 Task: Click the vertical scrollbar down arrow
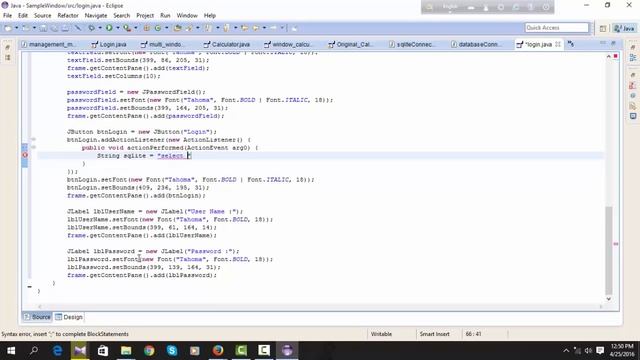pyautogui.click(x=609, y=299)
